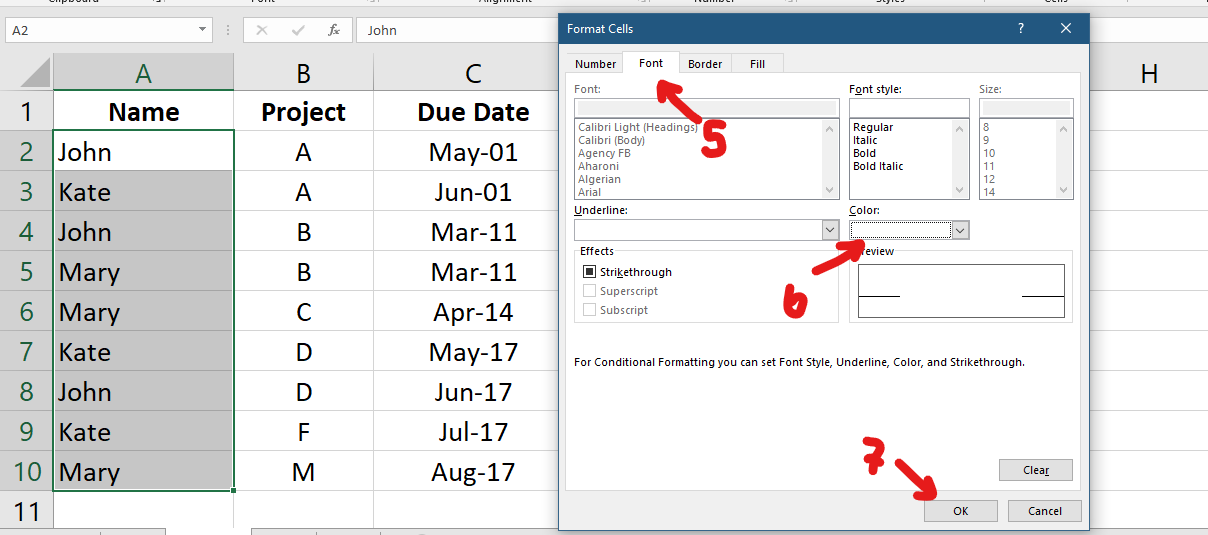This screenshot has width=1208, height=535.
Task: Click scroll down arrow of Size list
Action: [1065, 191]
